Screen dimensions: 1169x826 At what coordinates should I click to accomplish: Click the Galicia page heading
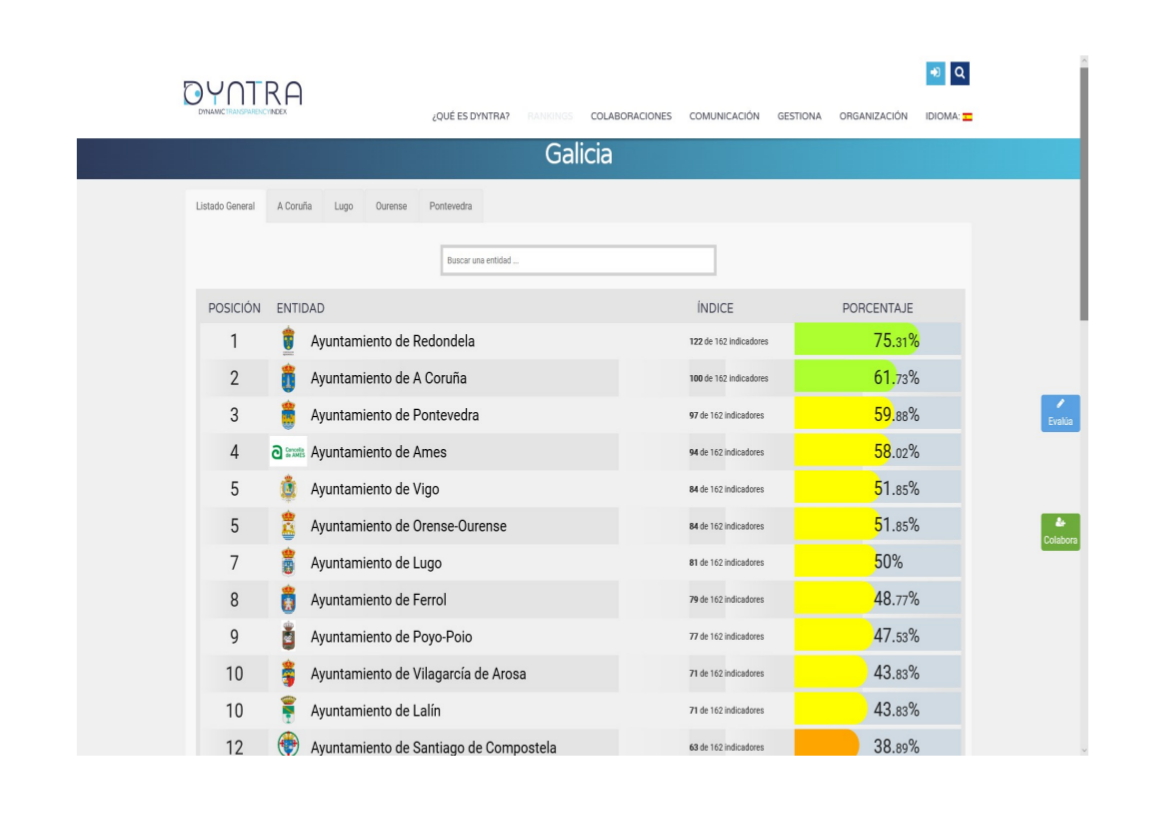[579, 154]
